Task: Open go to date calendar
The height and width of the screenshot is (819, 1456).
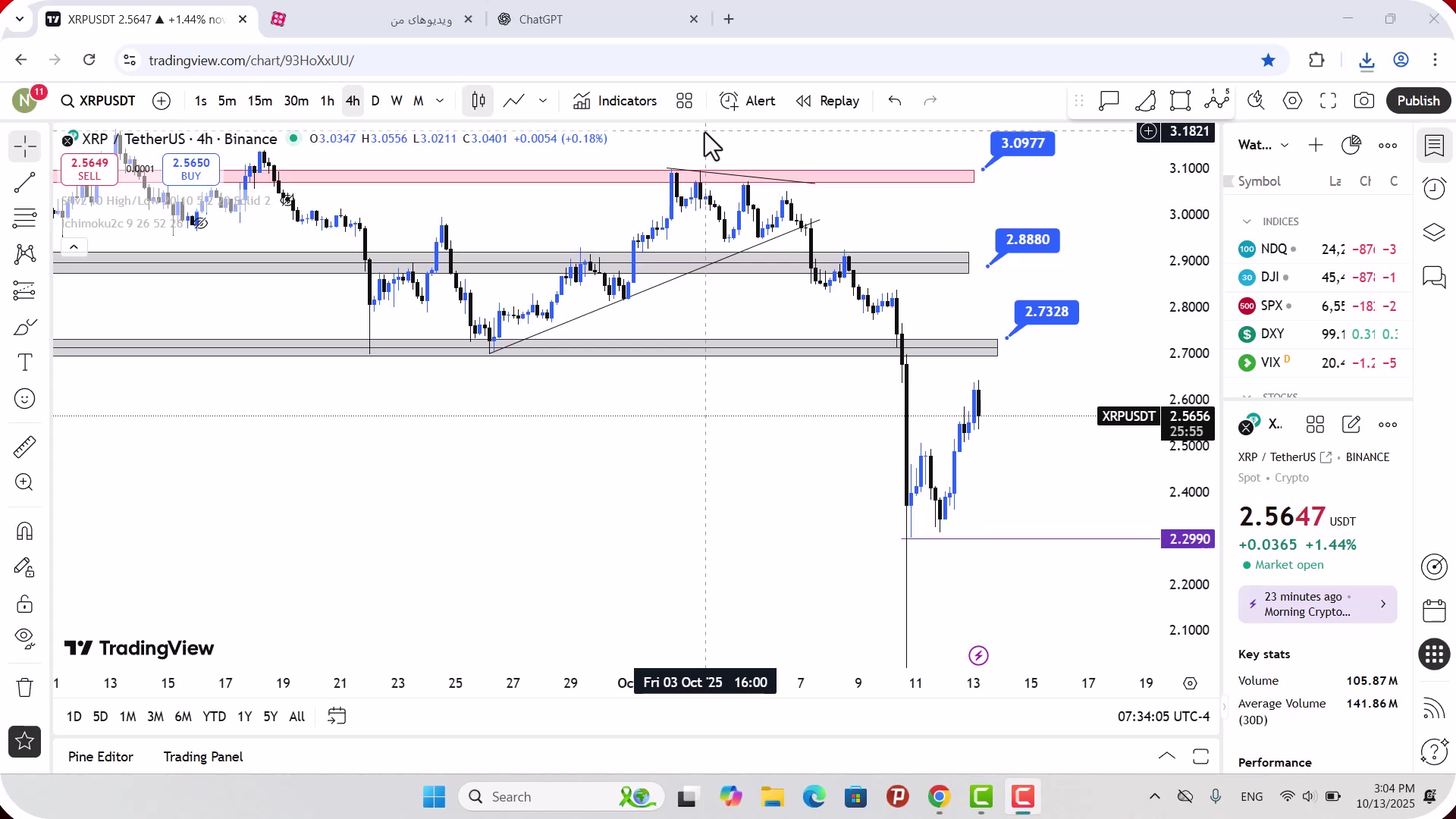Action: [x=337, y=717]
